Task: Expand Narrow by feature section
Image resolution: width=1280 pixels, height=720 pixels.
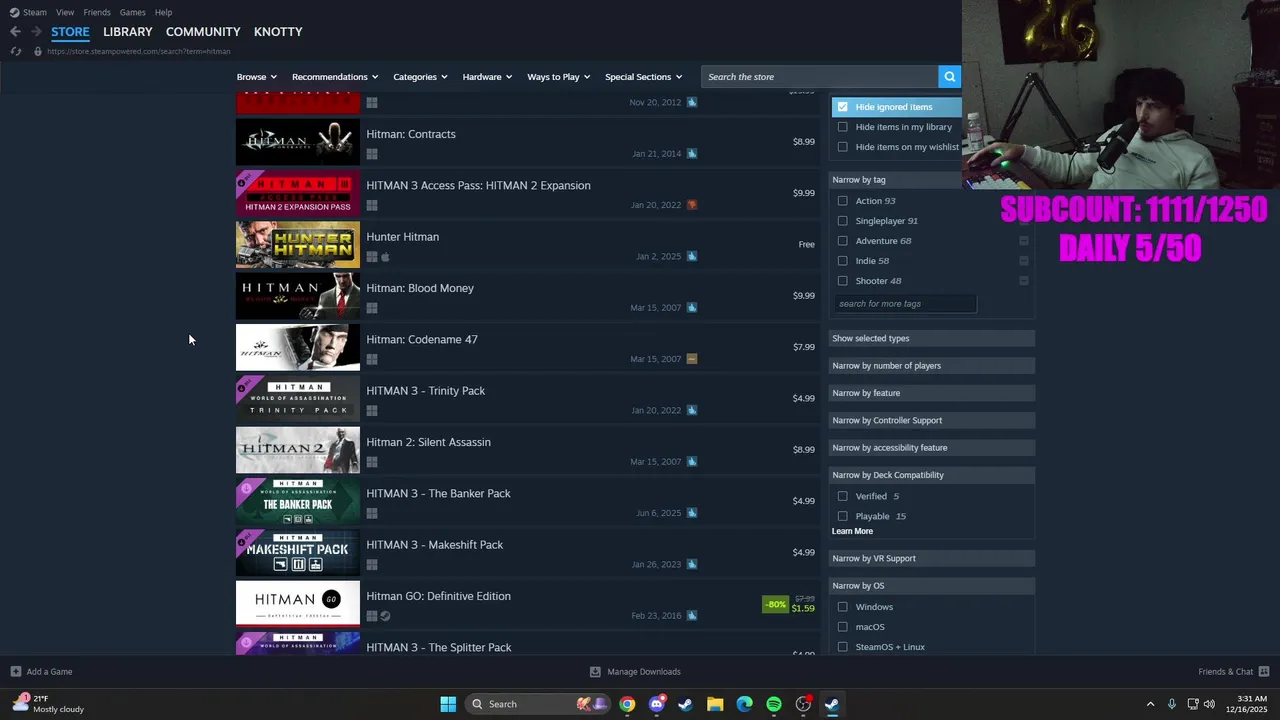Action: [x=931, y=393]
